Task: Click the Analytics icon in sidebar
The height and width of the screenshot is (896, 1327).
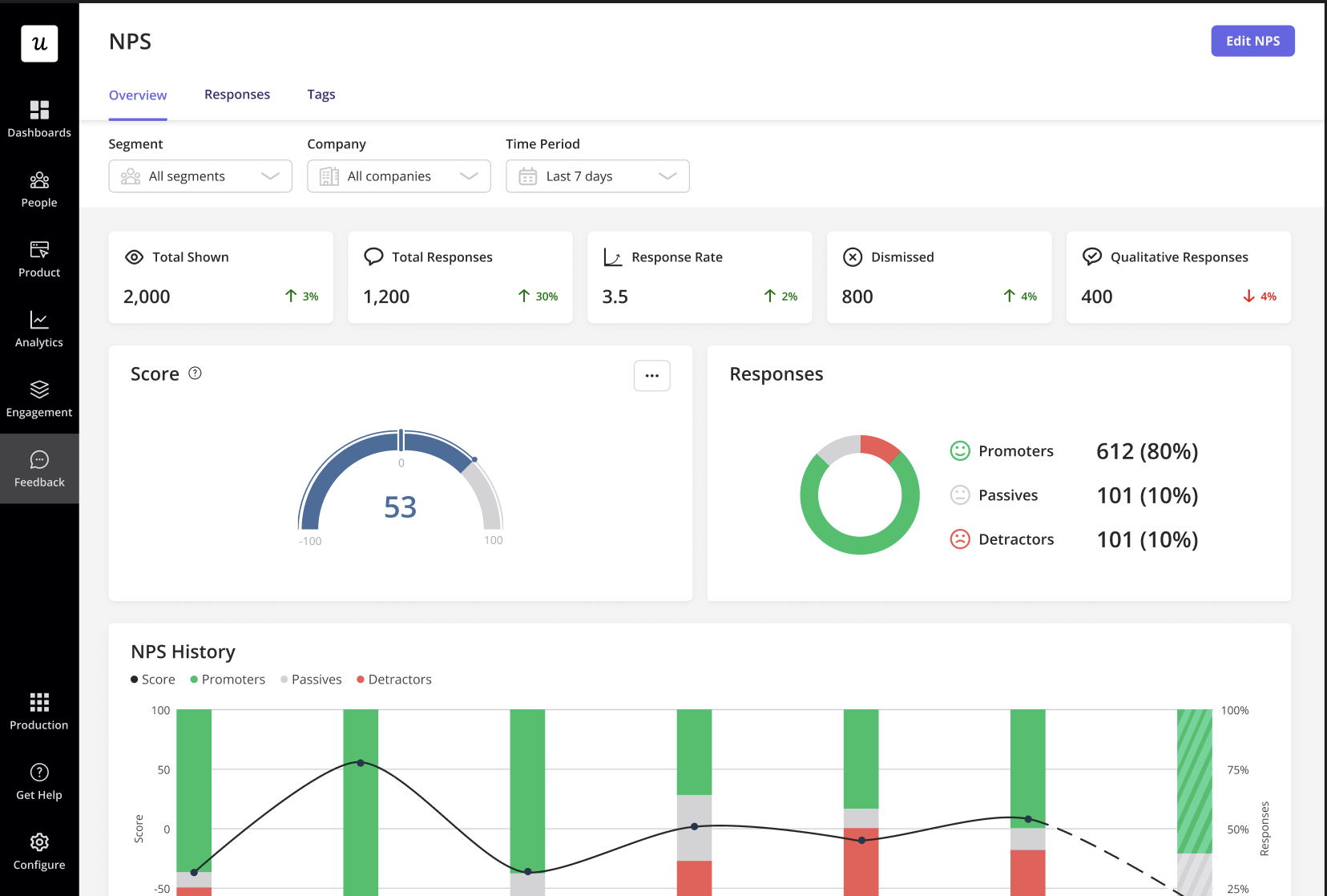Action: click(x=38, y=328)
